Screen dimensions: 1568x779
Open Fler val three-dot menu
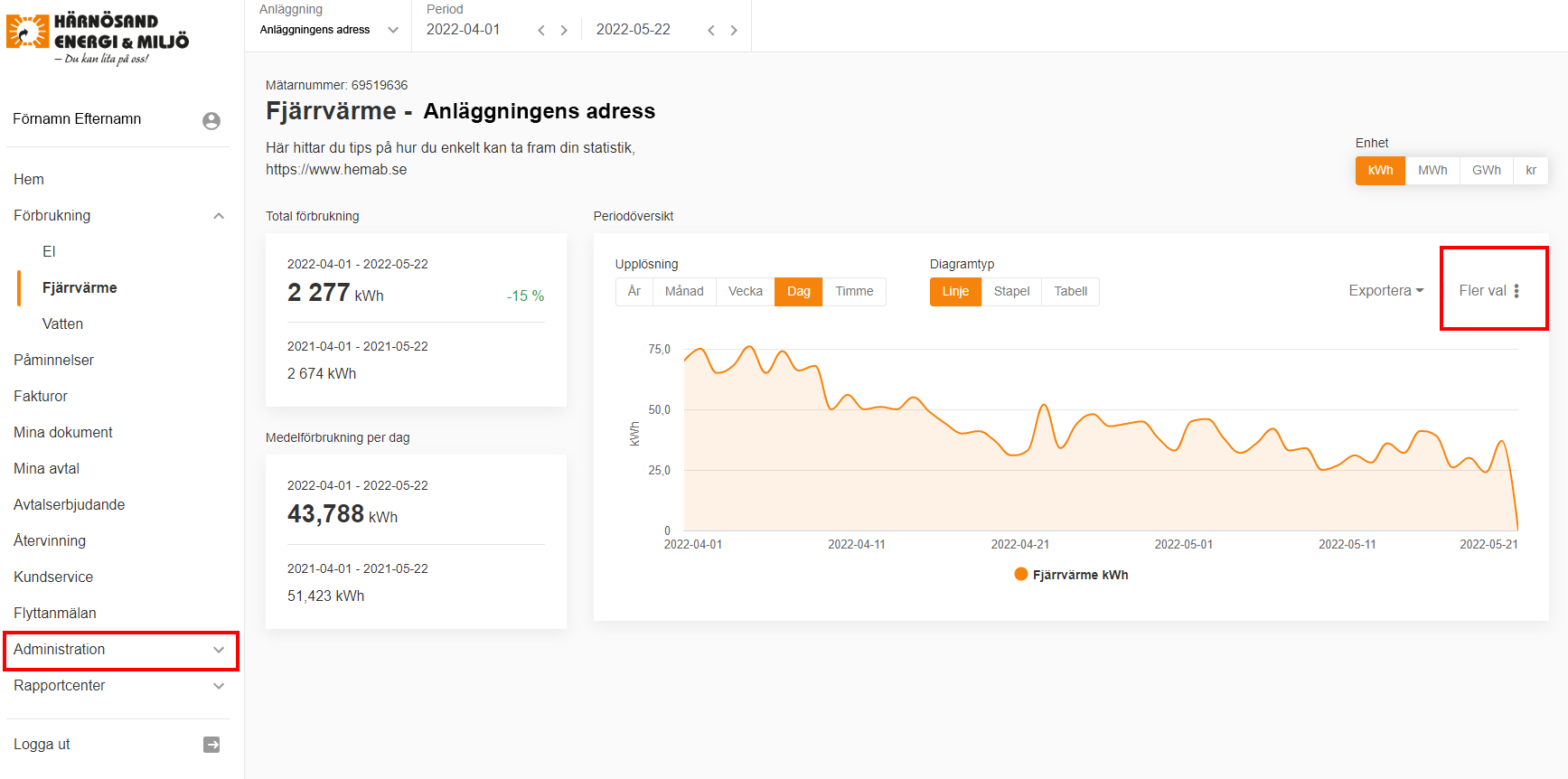coord(1516,291)
